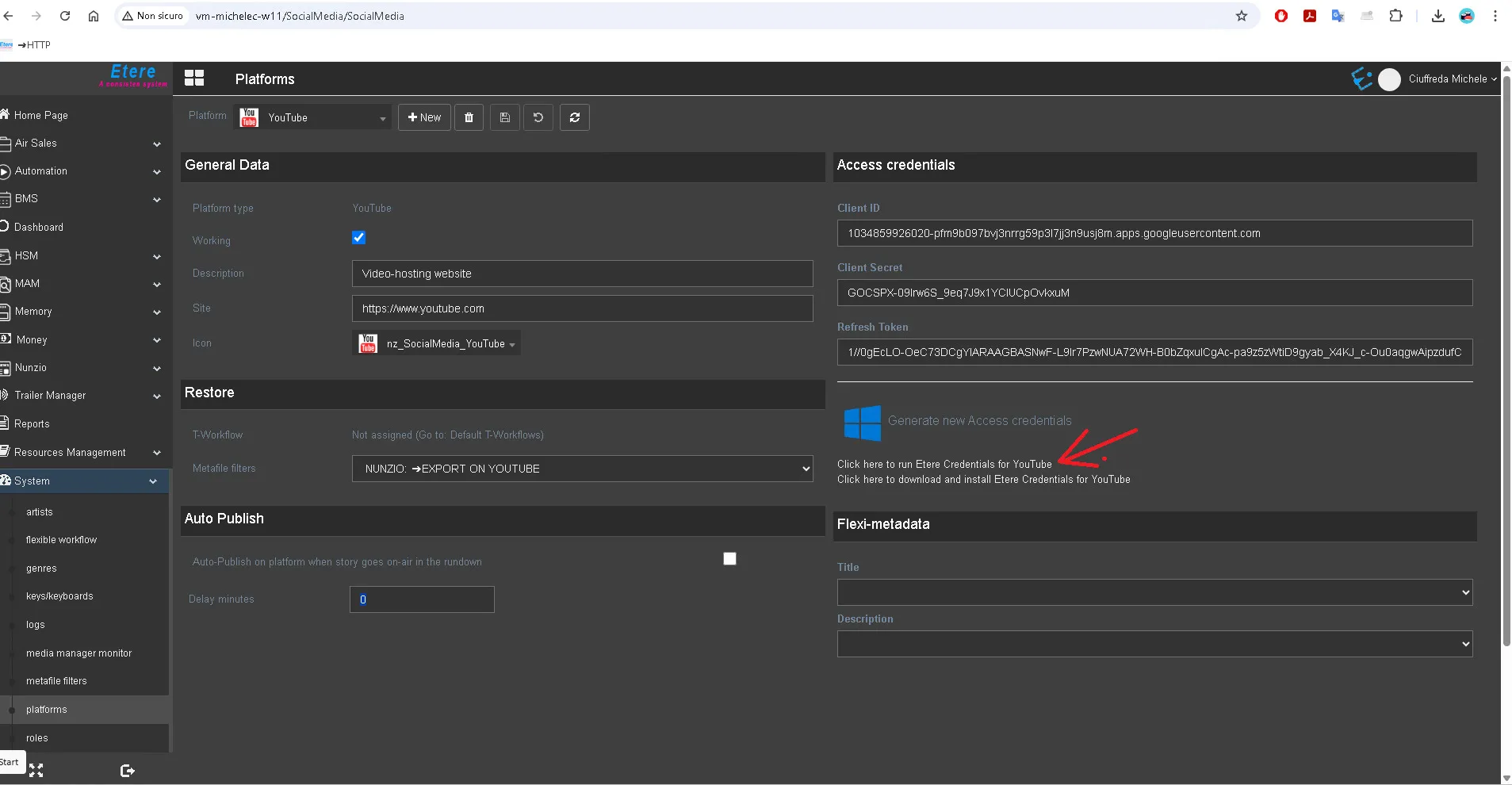Click the refresh sync toolbar icon
The height and width of the screenshot is (785, 1512).
(575, 117)
